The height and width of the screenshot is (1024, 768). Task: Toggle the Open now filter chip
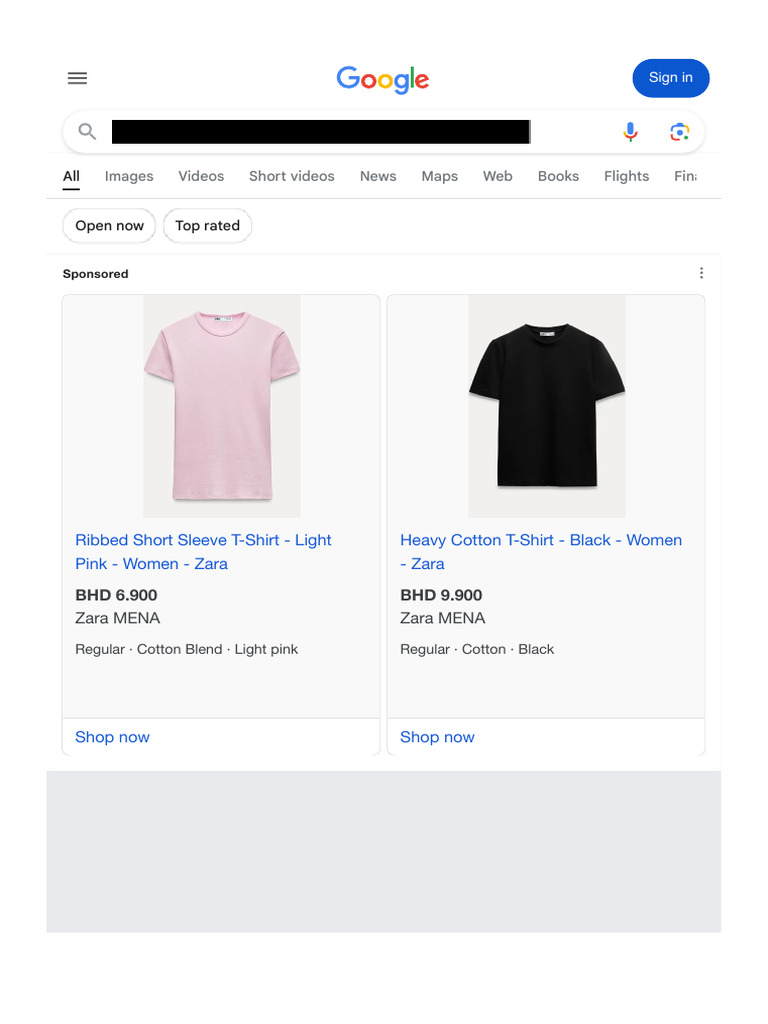pos(110,226)
